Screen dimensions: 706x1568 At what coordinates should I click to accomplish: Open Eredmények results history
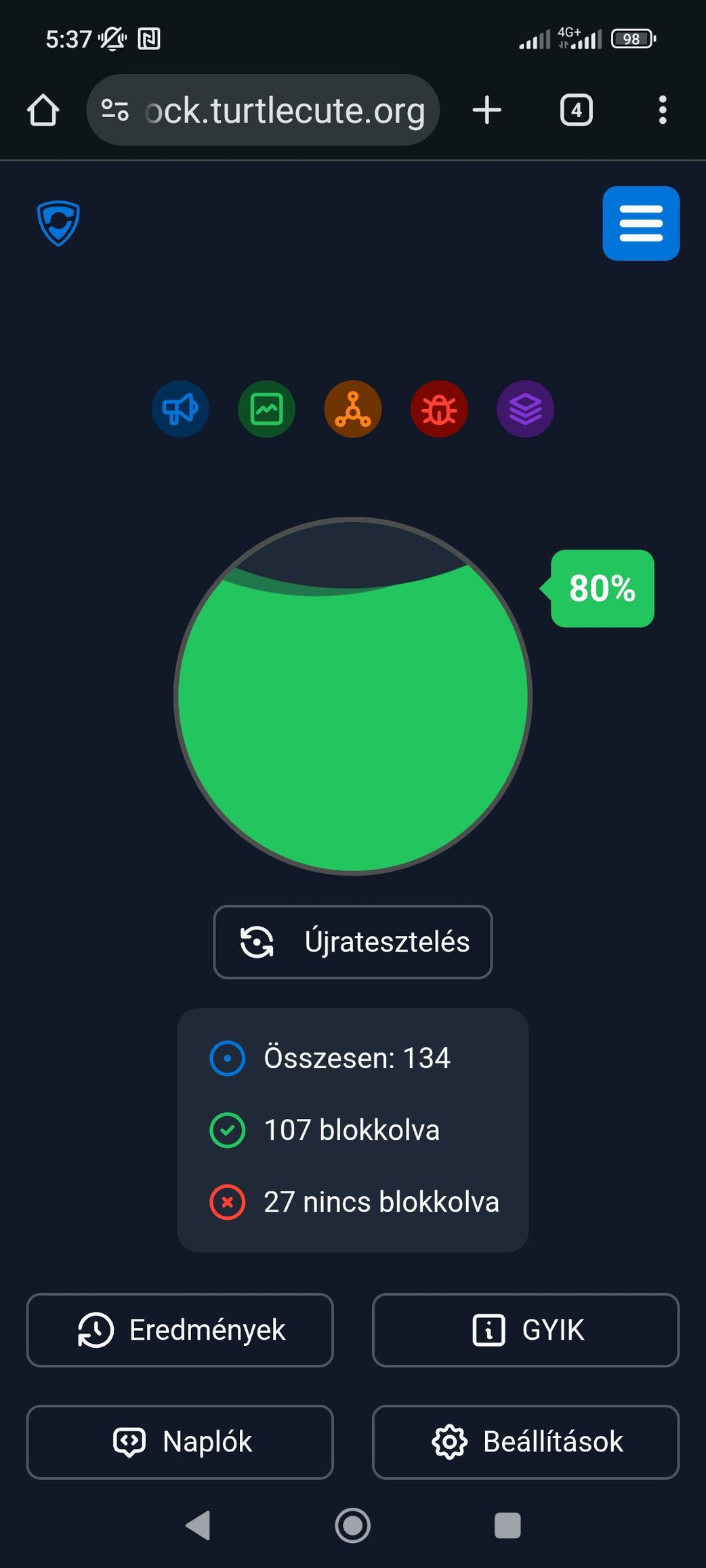pyautogui.click(x=180, y=1330)
